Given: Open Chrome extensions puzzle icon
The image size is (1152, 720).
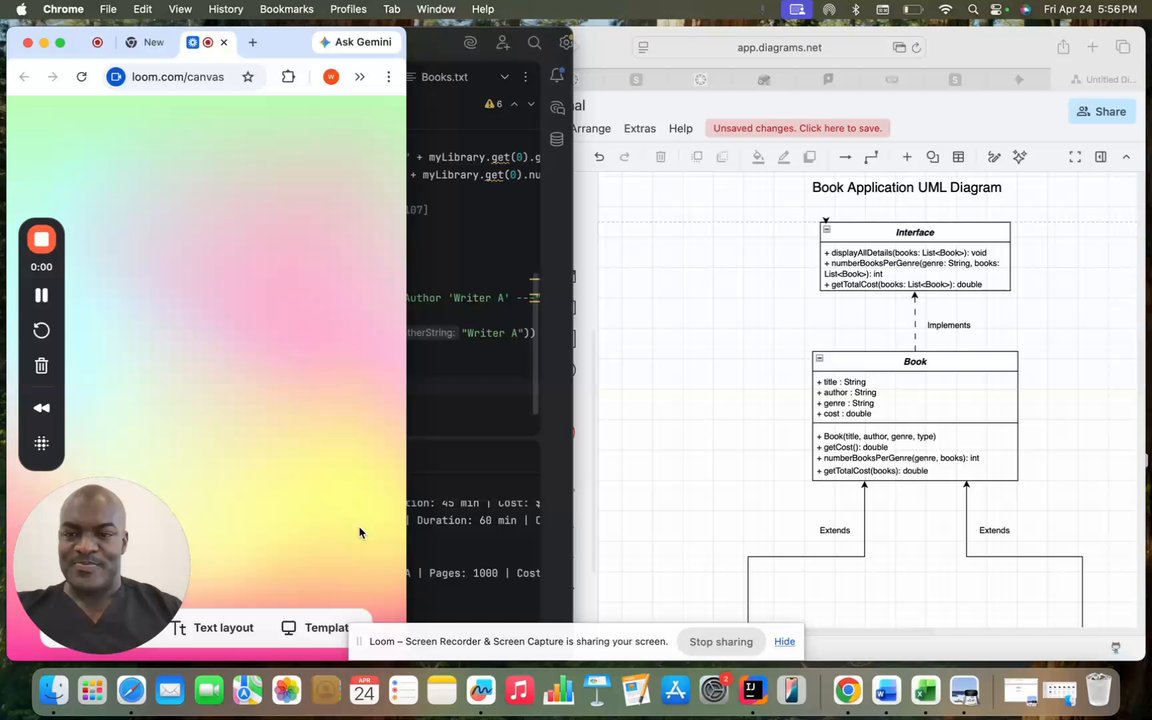Looking at the screenshot, I should tap(288, 76).
